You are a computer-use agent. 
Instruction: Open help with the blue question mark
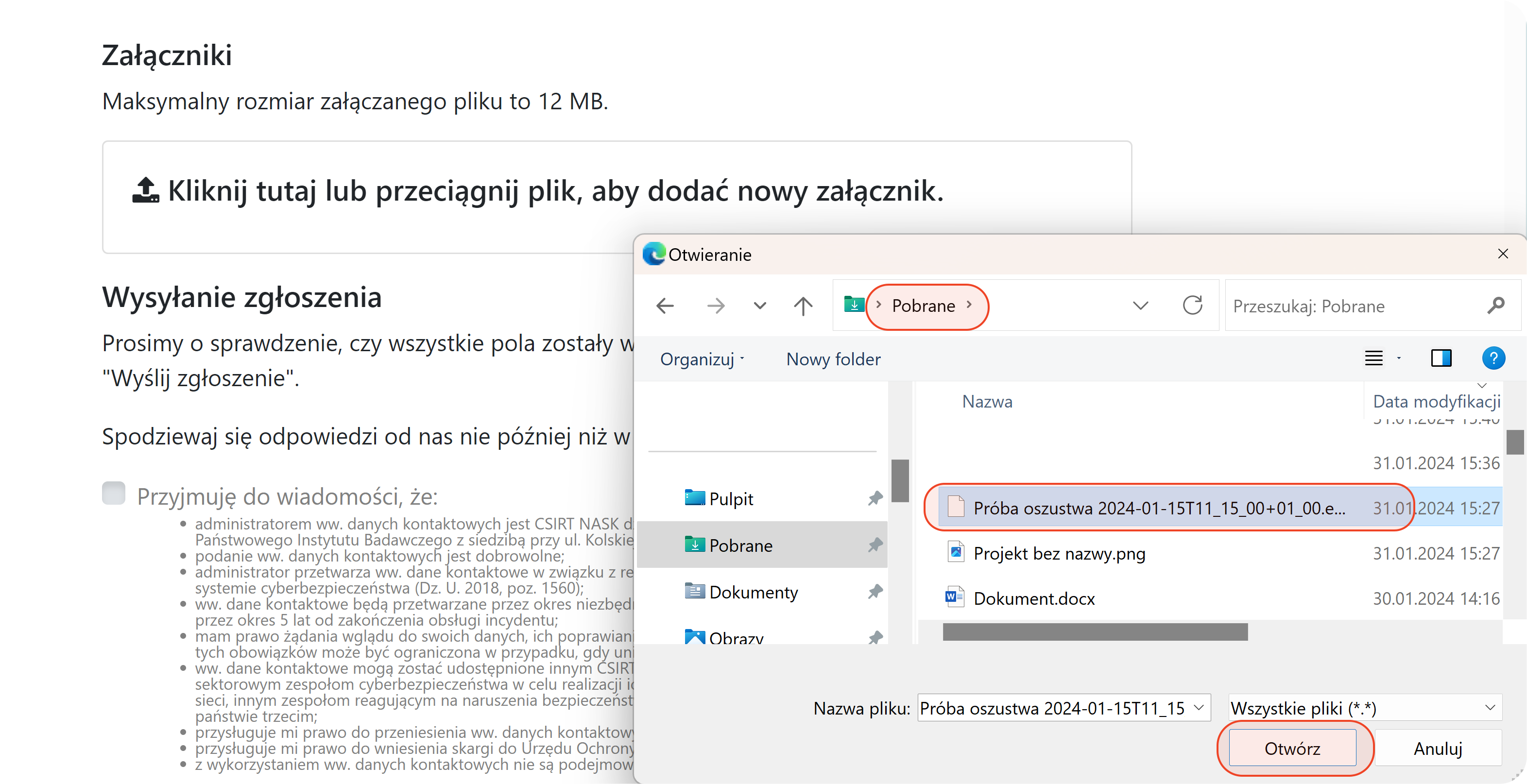click(x=1493, y=358)
